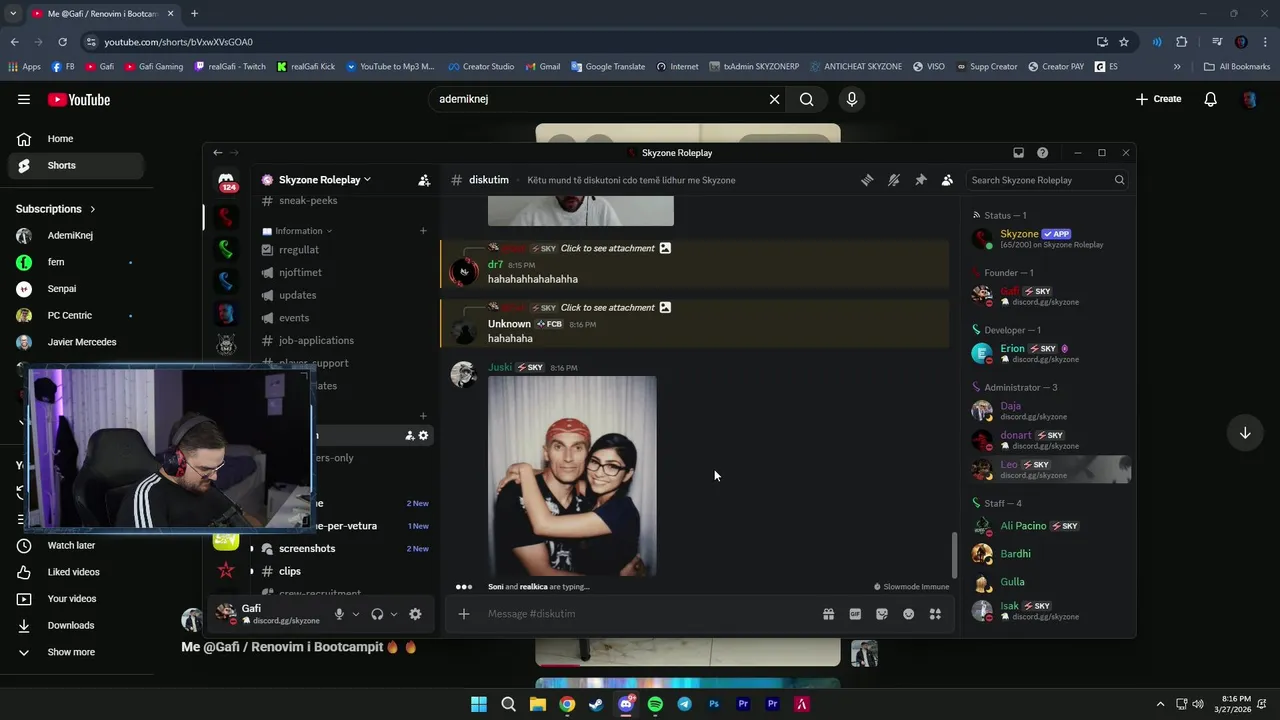Viewport: 1280px width, 720px height.
Task: Click Juski username in chat
Action: (500, 367)
